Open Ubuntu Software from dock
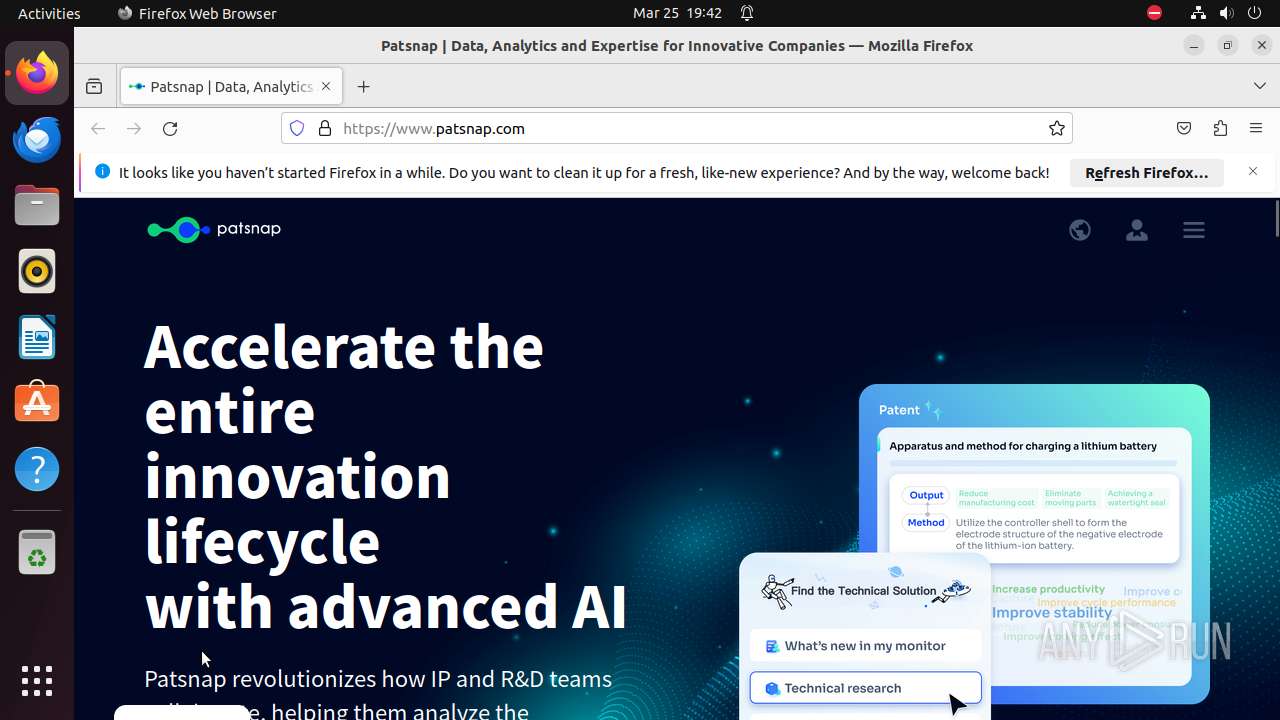The width and height of the screenshot is (1280, 720). pos(37,403)
